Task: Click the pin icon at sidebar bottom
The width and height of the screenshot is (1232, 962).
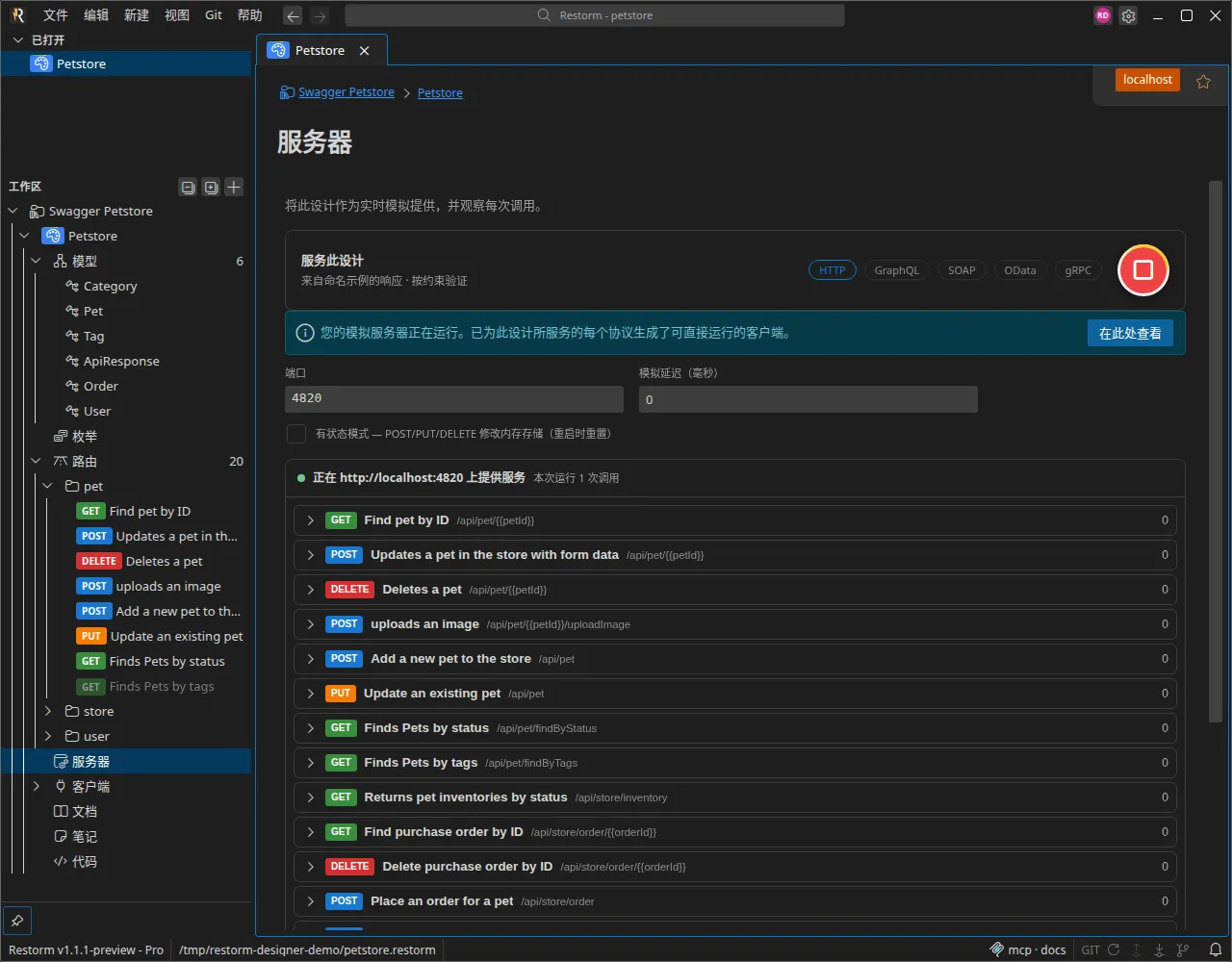Action: click(17, 921)
